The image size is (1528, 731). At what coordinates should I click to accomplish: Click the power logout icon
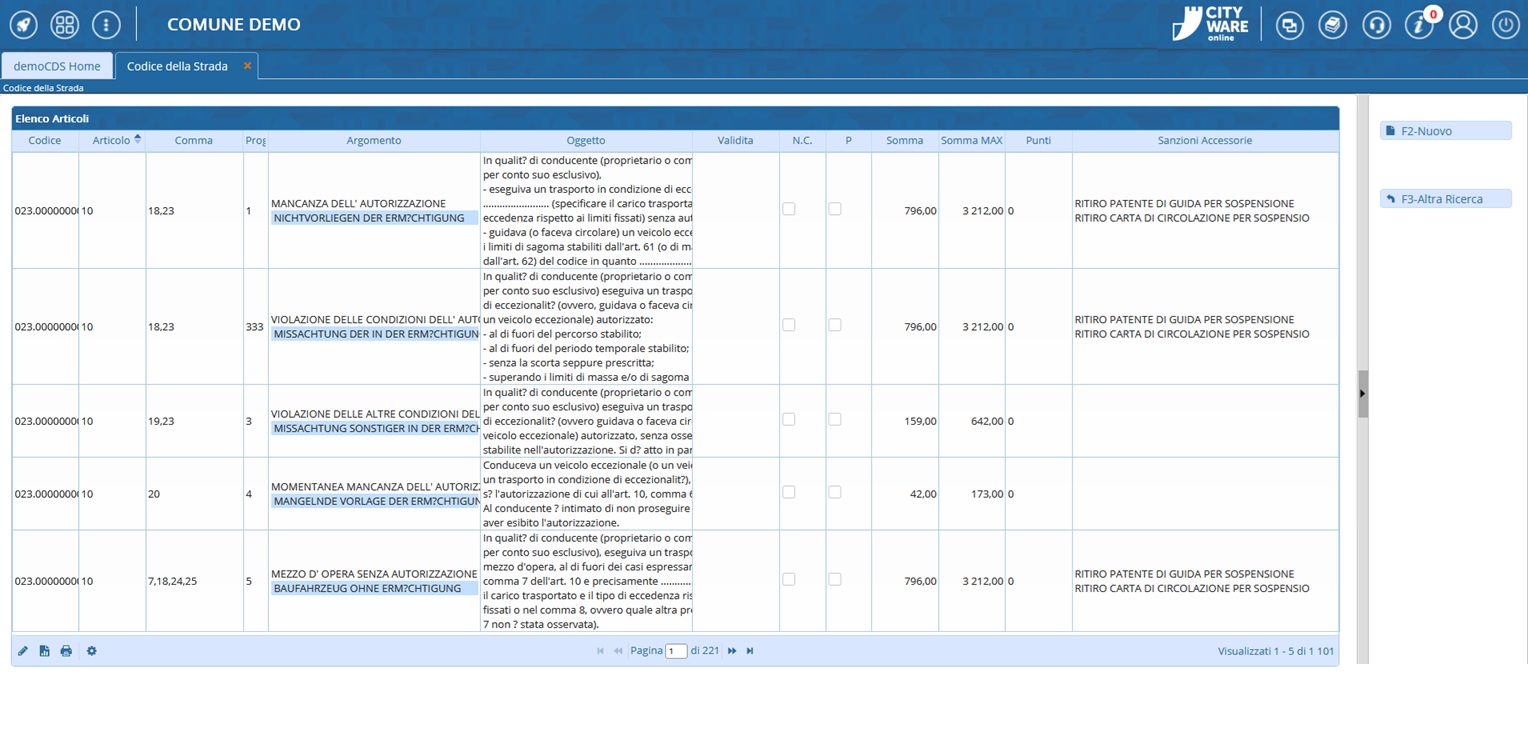coord(1505,25)
